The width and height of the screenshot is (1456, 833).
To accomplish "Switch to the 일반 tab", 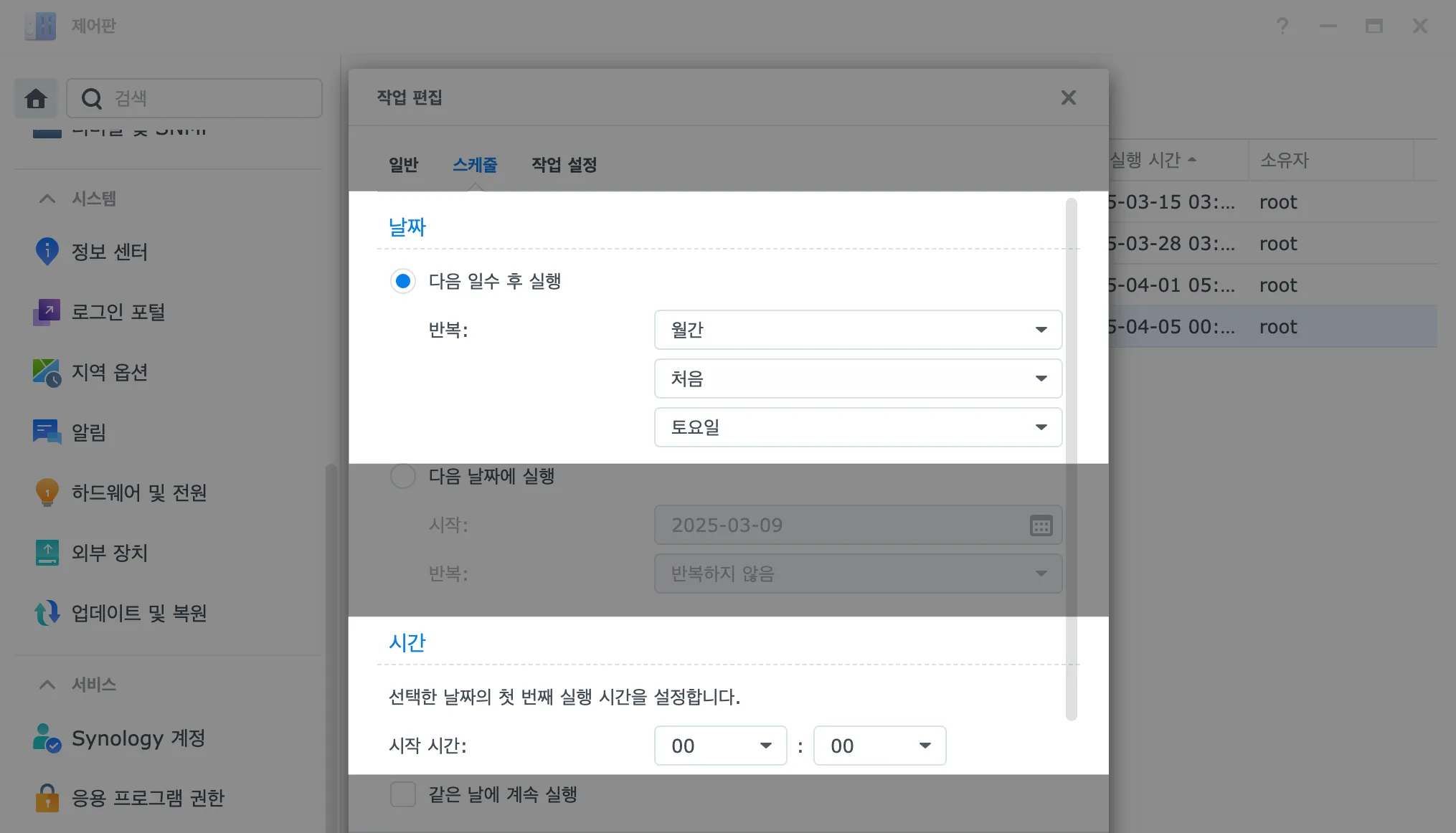I will coord(403,165).
